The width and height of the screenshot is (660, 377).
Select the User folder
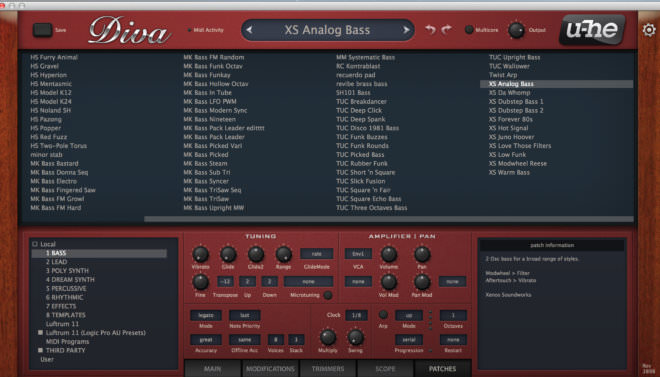pyautogui.click(x=47, y=359)
